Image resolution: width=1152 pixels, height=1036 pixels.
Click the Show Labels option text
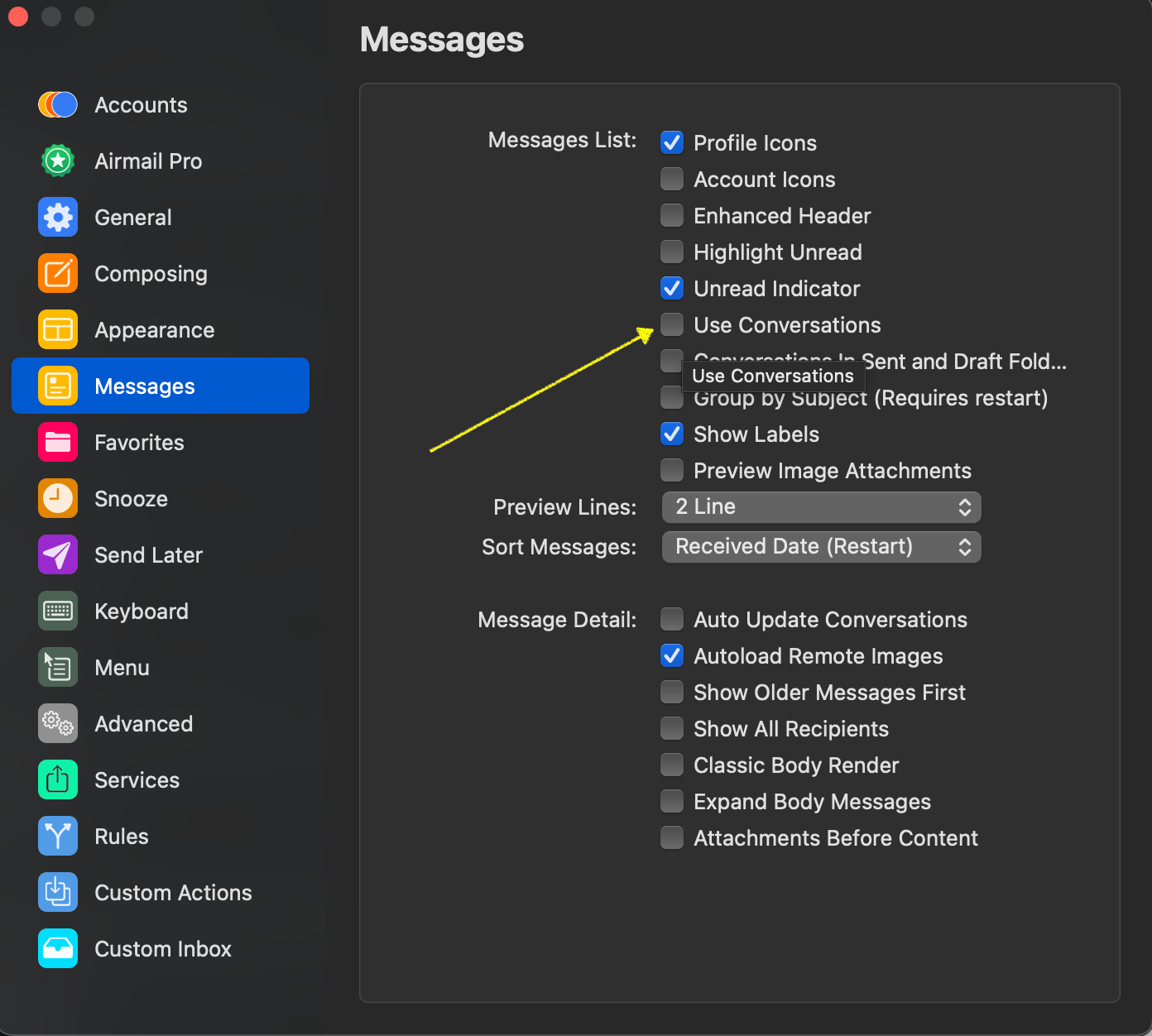(756, 434)
